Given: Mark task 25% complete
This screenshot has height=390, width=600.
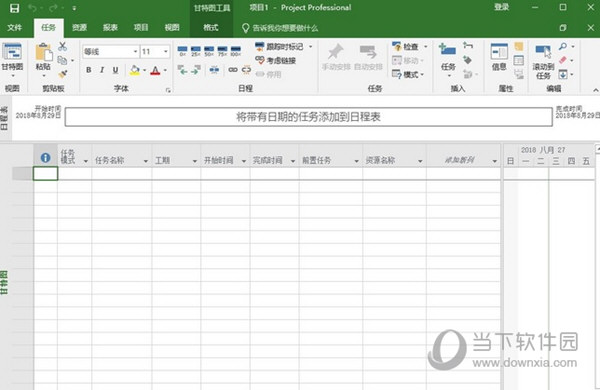Looking at the screenshot, I should 196,51.
